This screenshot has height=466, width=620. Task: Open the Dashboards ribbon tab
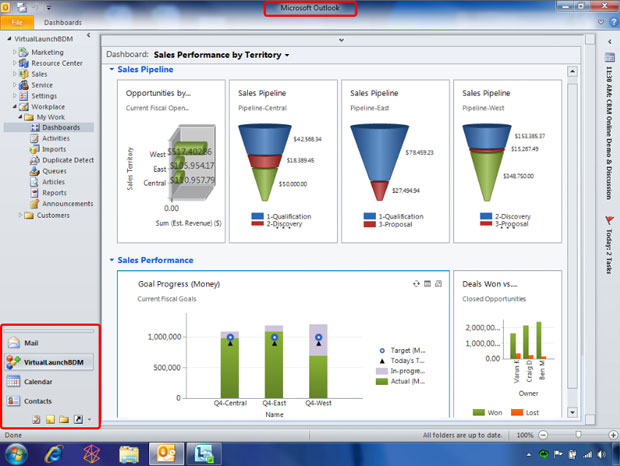coord(63,23)
